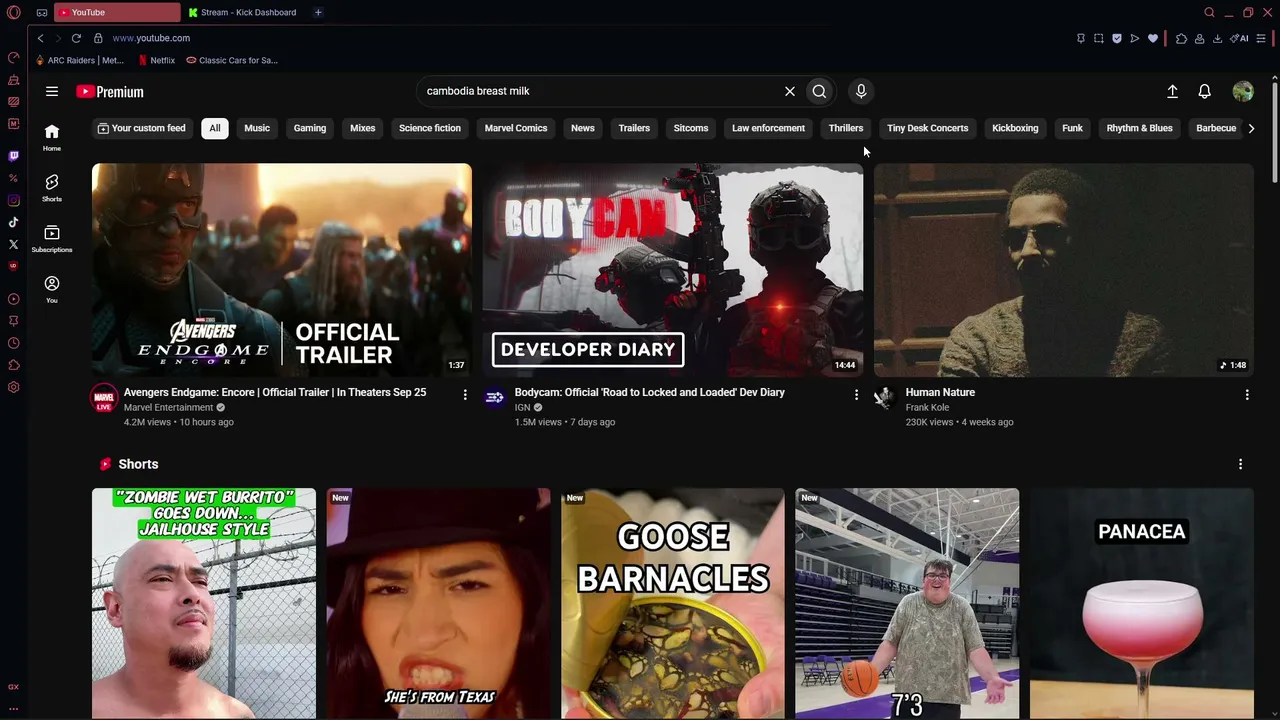Click into the YouTube search box
Viewport: 1280px width, 720px height.
tap(600, 91)
